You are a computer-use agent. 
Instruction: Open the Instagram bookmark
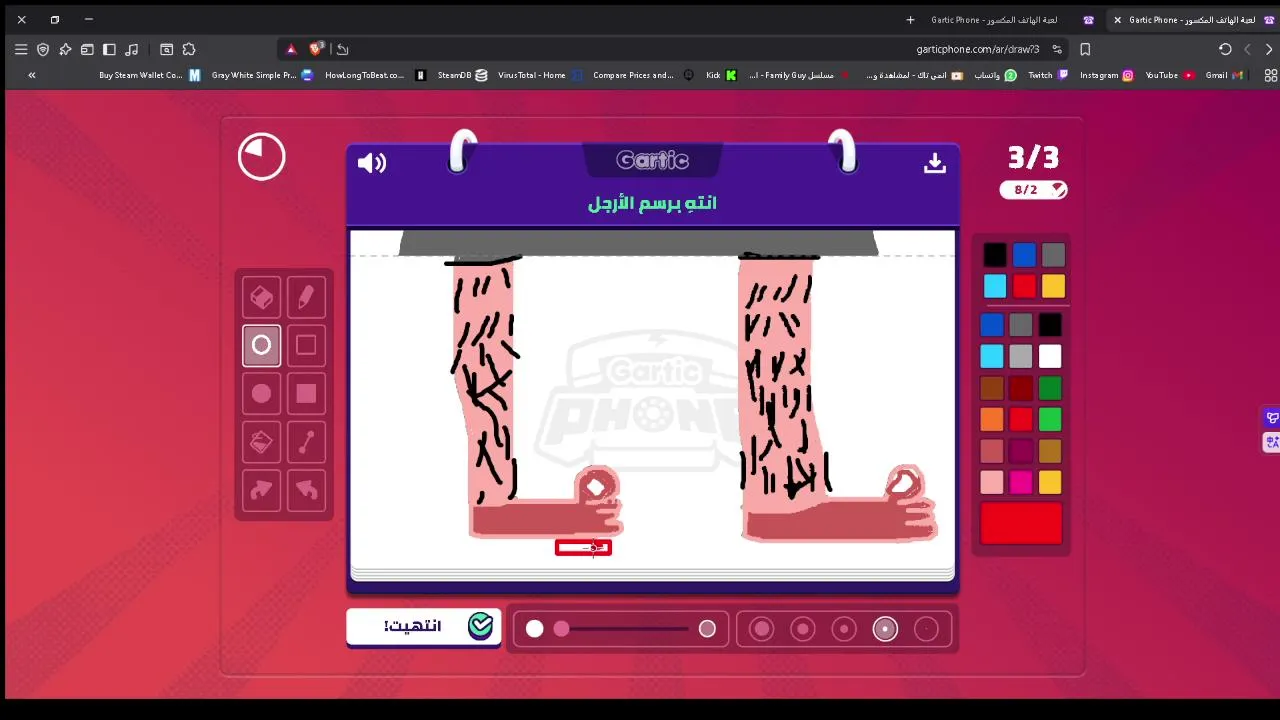(1106, 75)
